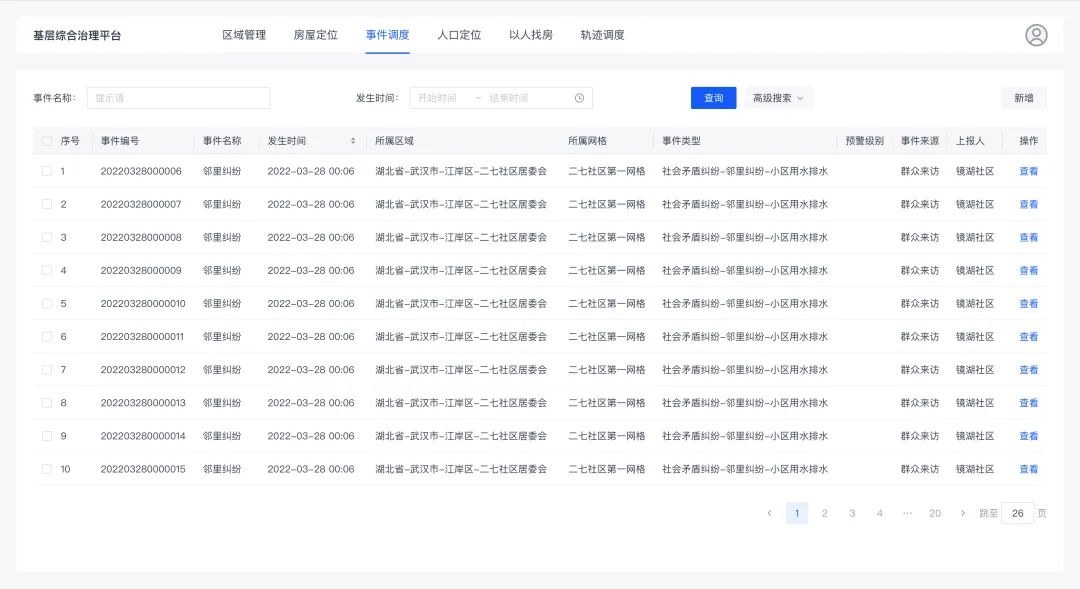Expand the 高级搜索 dropdown
Viewport: 1080px width, 589px height.
pos(778,98)
